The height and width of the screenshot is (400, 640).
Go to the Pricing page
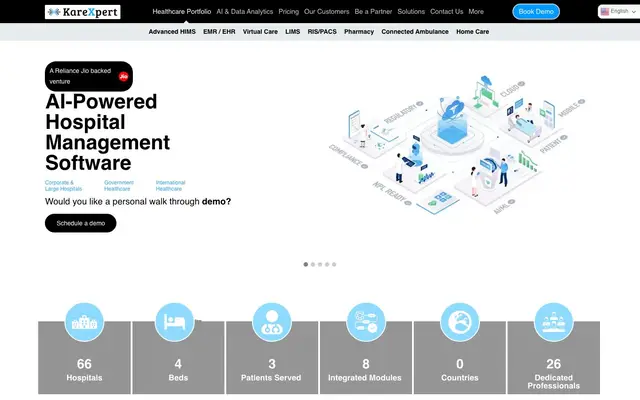pos(289,11)
